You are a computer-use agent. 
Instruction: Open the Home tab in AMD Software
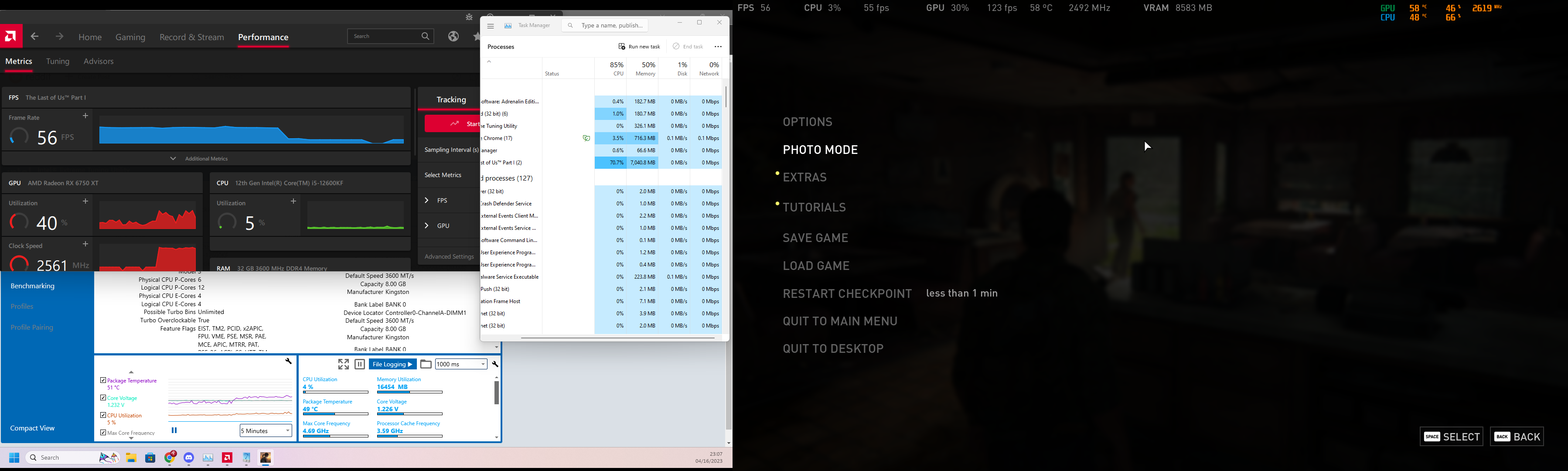(90, 37)
